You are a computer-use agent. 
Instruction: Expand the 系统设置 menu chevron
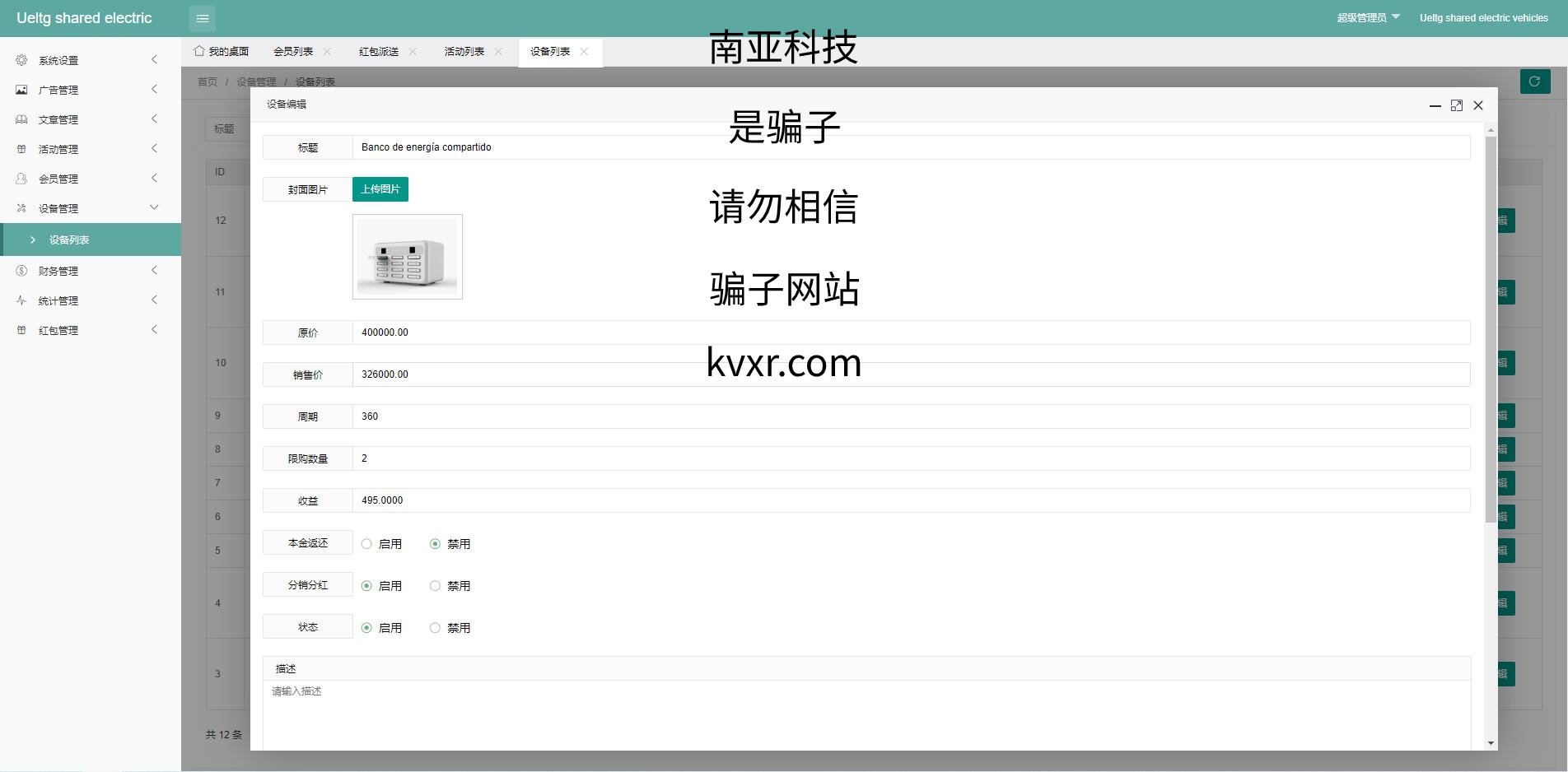pyautogui.click(x=154, y=59)
